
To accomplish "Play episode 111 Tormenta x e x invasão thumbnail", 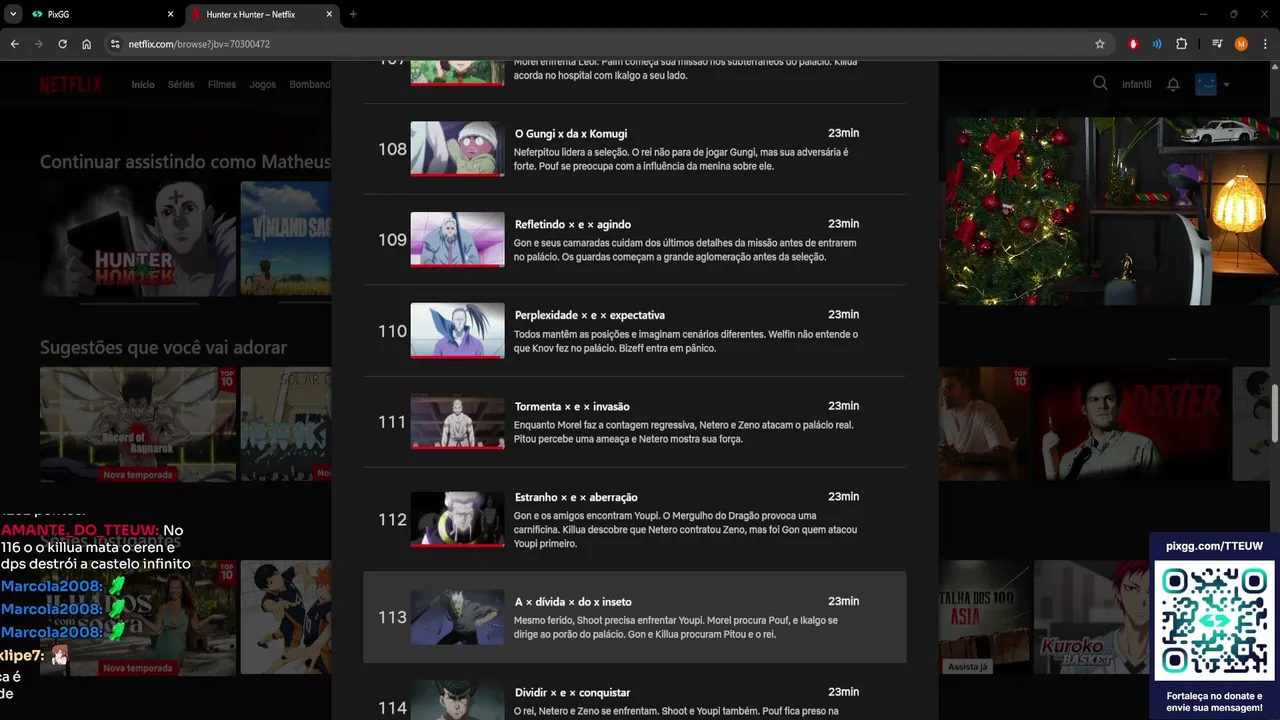I will pyautogui.click(x=457, y=421).
